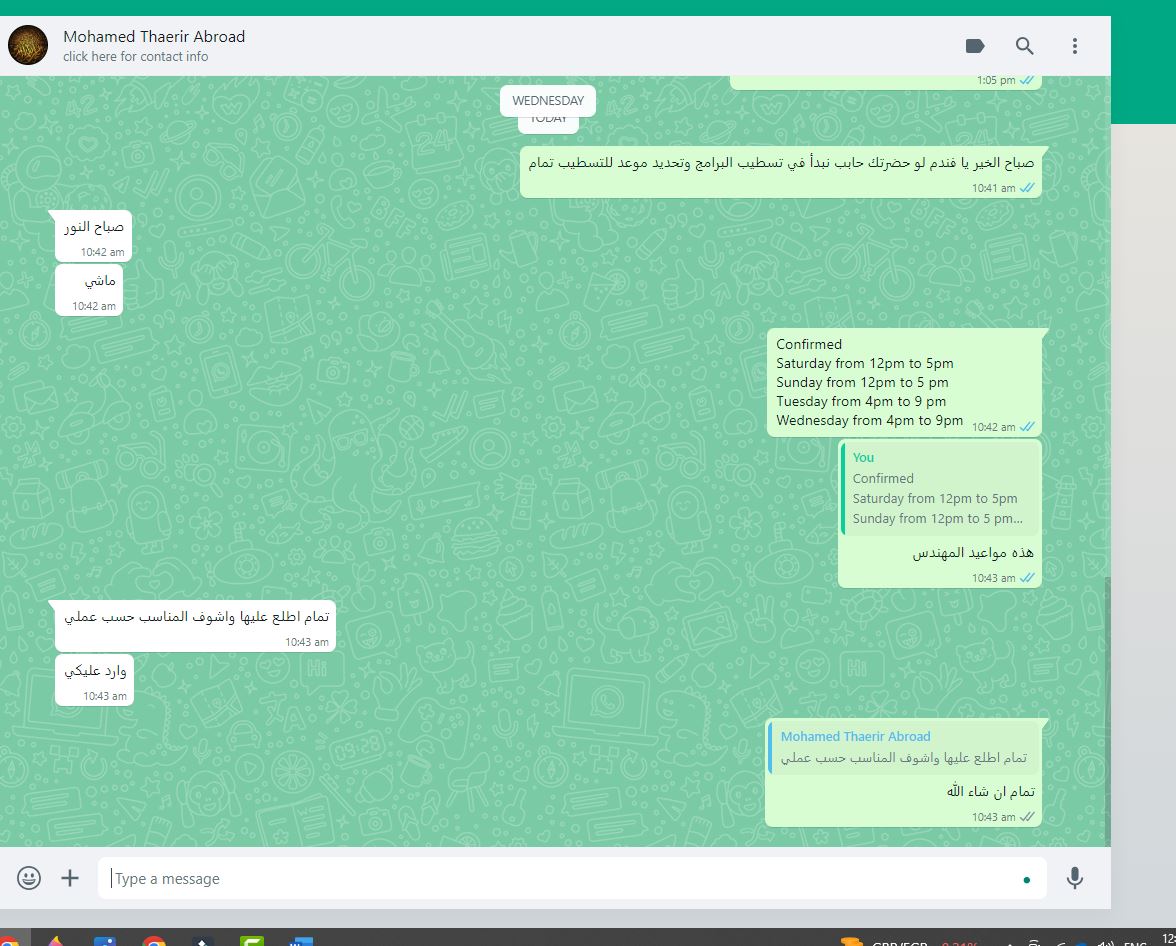1176x946 pixels.
Task: Click 'click here for contact info'
Action: [136, 56]
